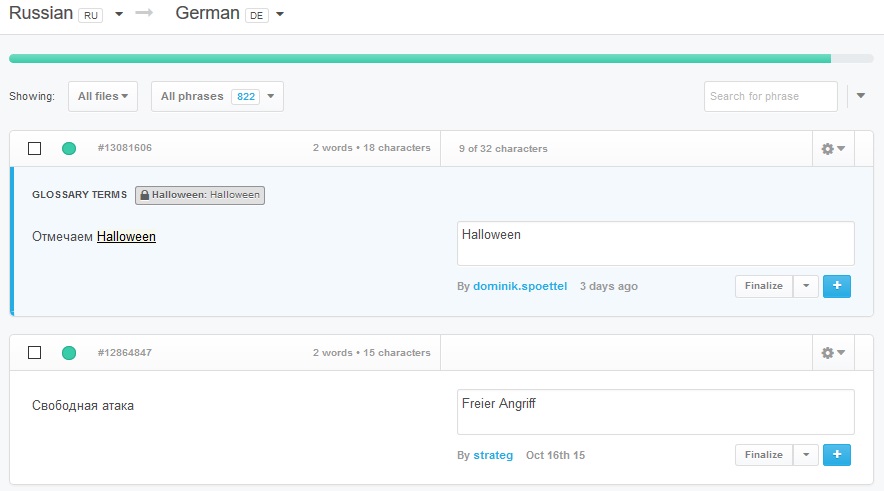884x491 pixels.
Task: Click the underlined Halloween source word
Action: [x=126, y=236]
